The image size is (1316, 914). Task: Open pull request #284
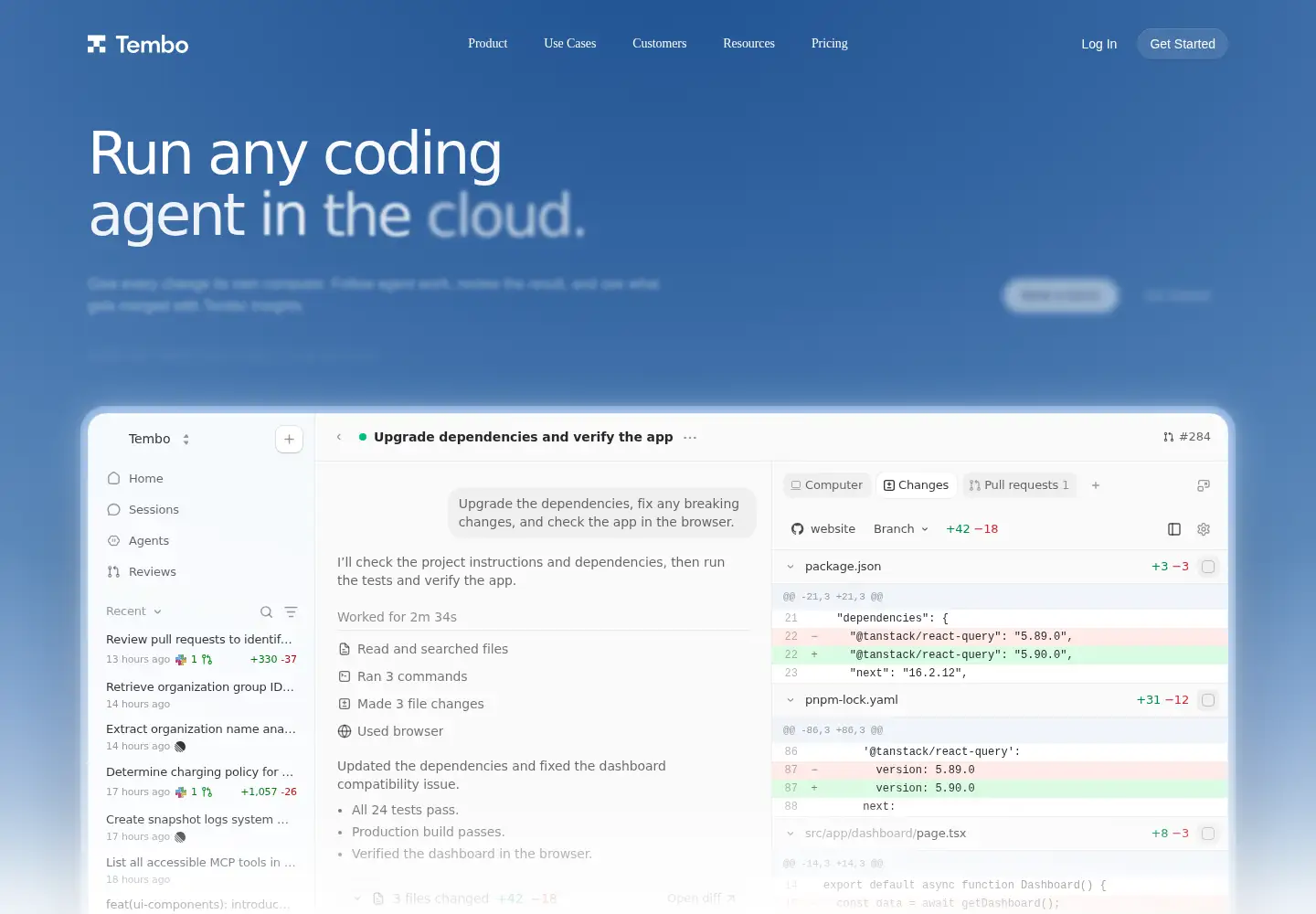1186,437
